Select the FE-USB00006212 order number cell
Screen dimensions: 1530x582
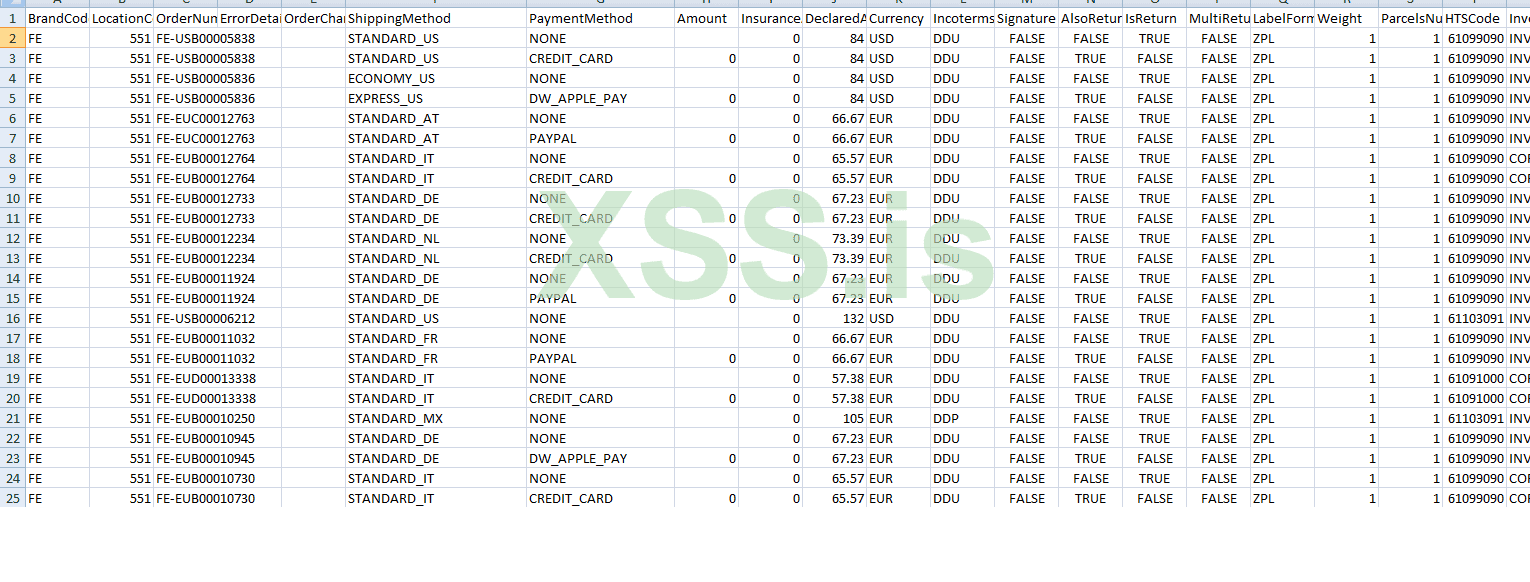[205, 318]
